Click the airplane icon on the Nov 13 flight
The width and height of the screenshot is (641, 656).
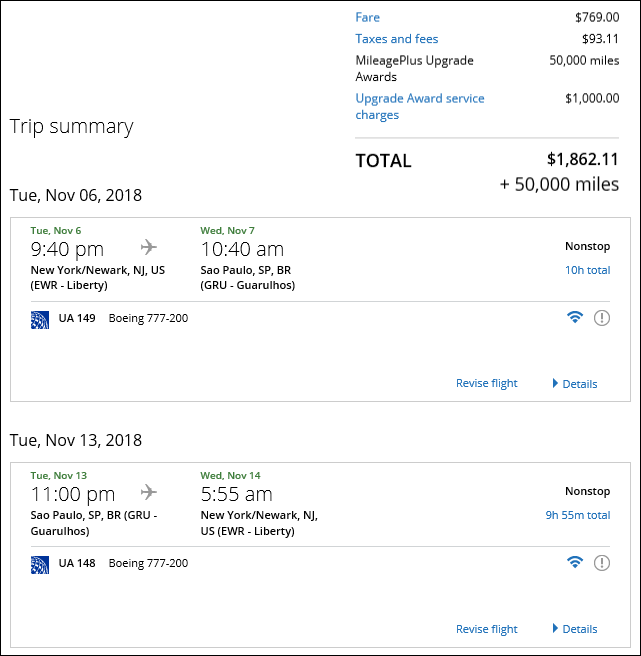(149, 492)
